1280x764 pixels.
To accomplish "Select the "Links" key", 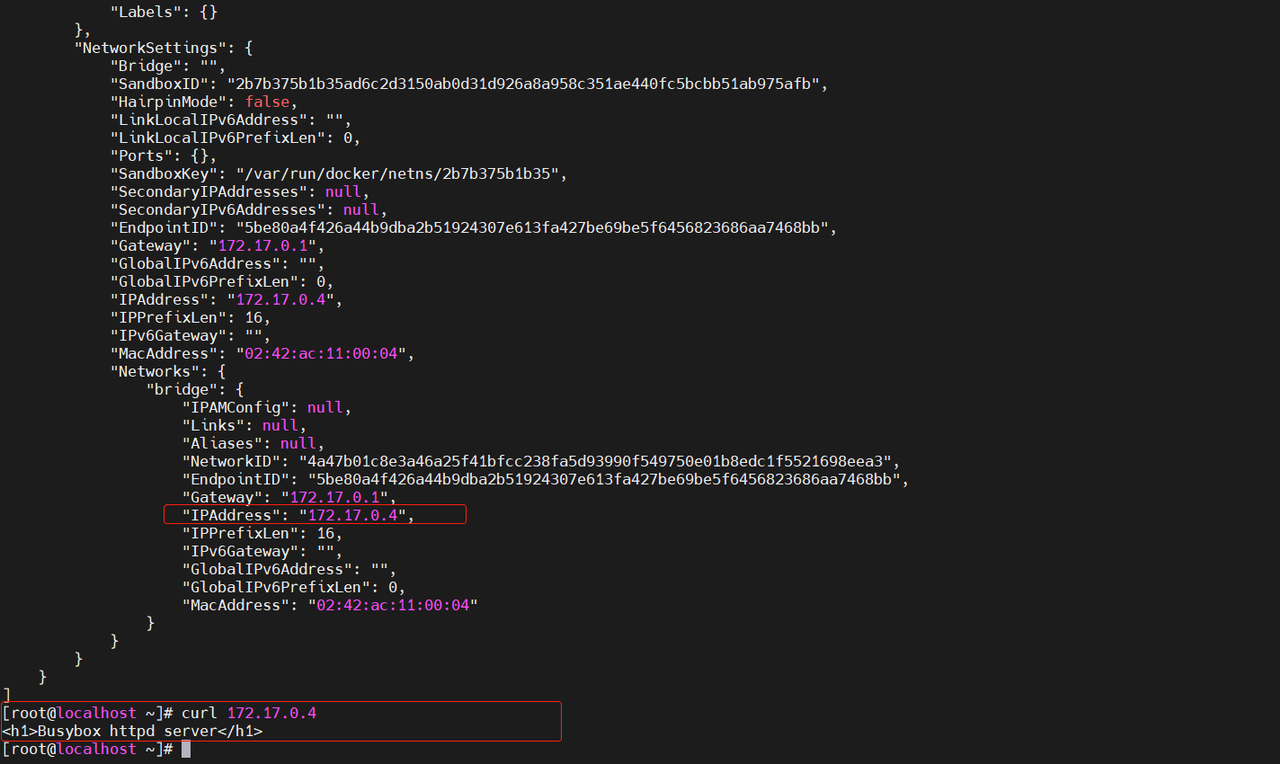I will coord(213,426).
